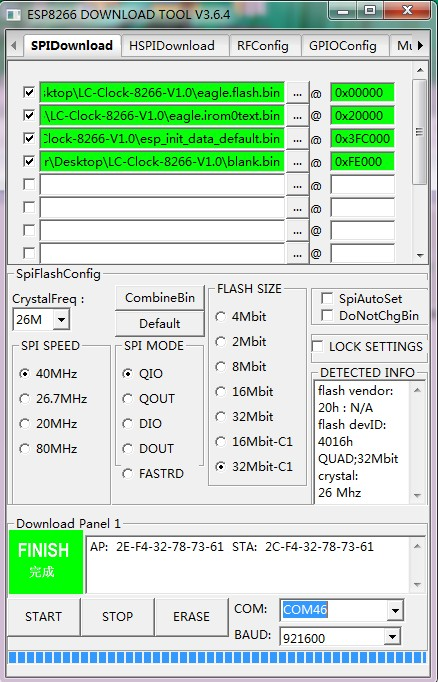
Task: Uncheck the eagle.irom0text.bin file checkbox
Action: [x=29, y=115]
